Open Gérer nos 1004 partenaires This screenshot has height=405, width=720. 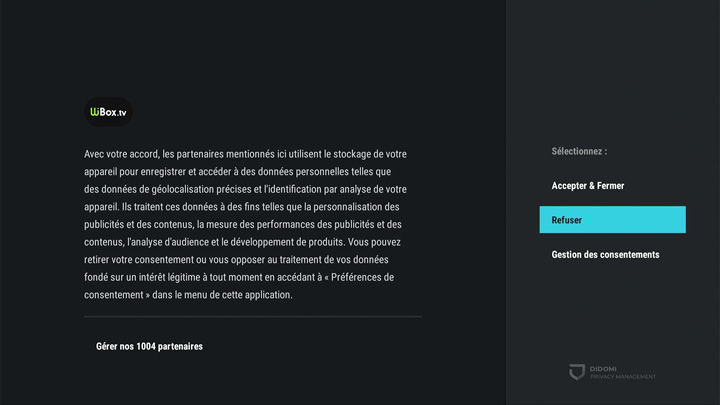[x=149, y=346]
